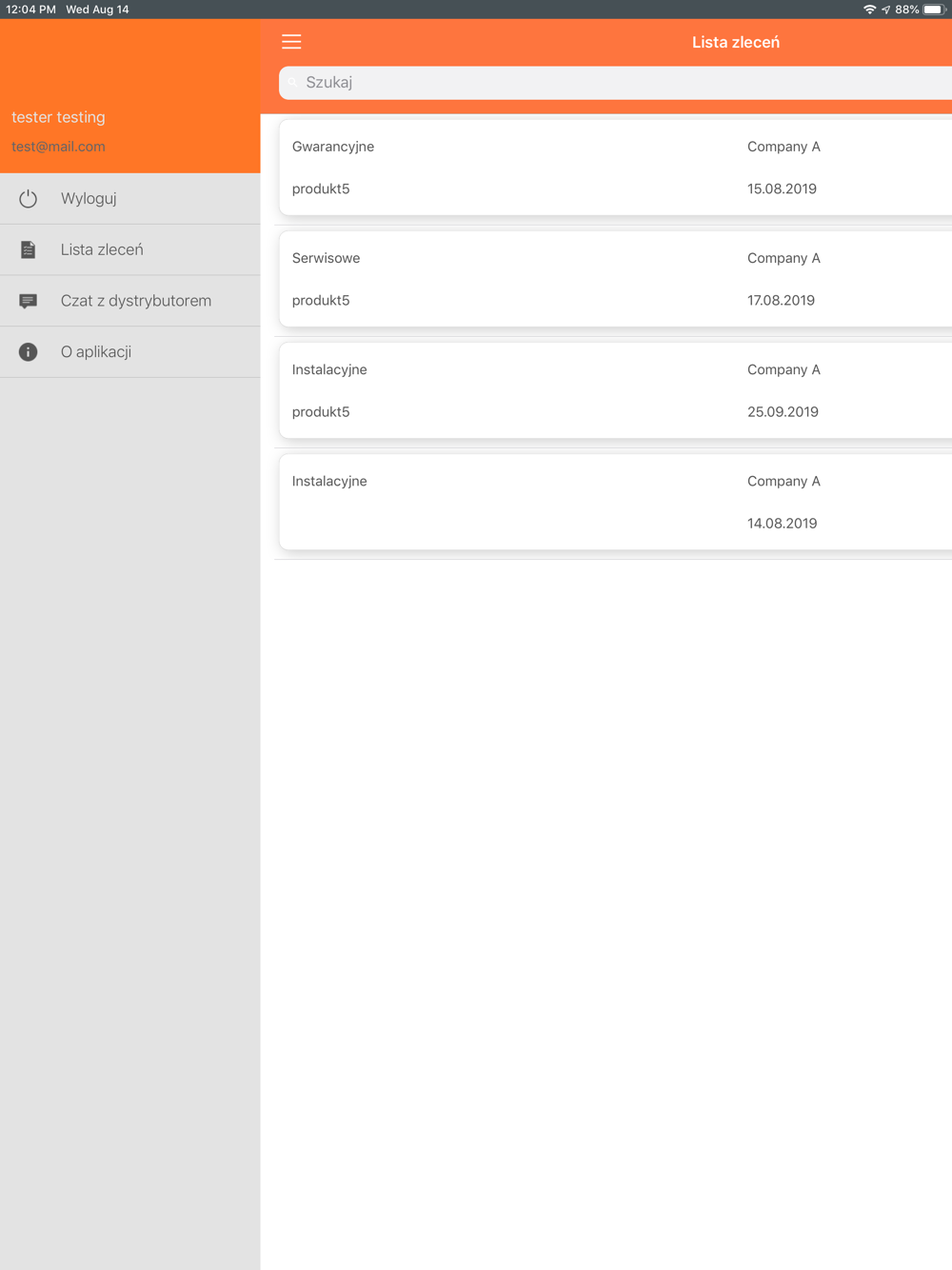Open the Gwarancyjne order card
This screenshot has height=1270, width=952.
tap(615, 168)
